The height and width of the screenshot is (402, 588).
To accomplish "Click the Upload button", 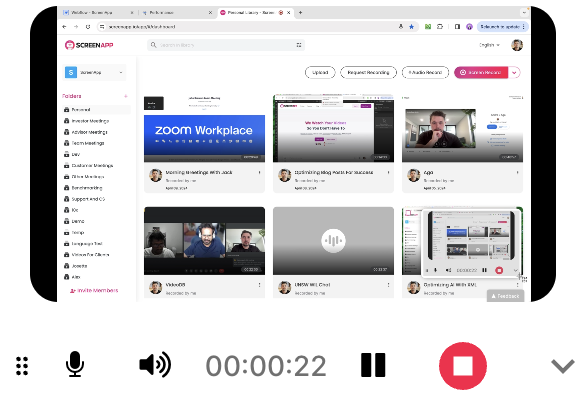I will (x=320, y=72).
